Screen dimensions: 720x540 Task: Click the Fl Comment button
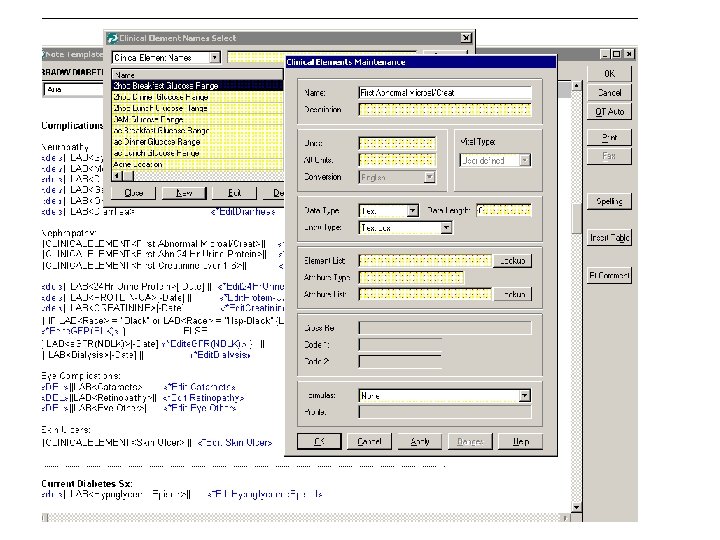pos(609,276)
